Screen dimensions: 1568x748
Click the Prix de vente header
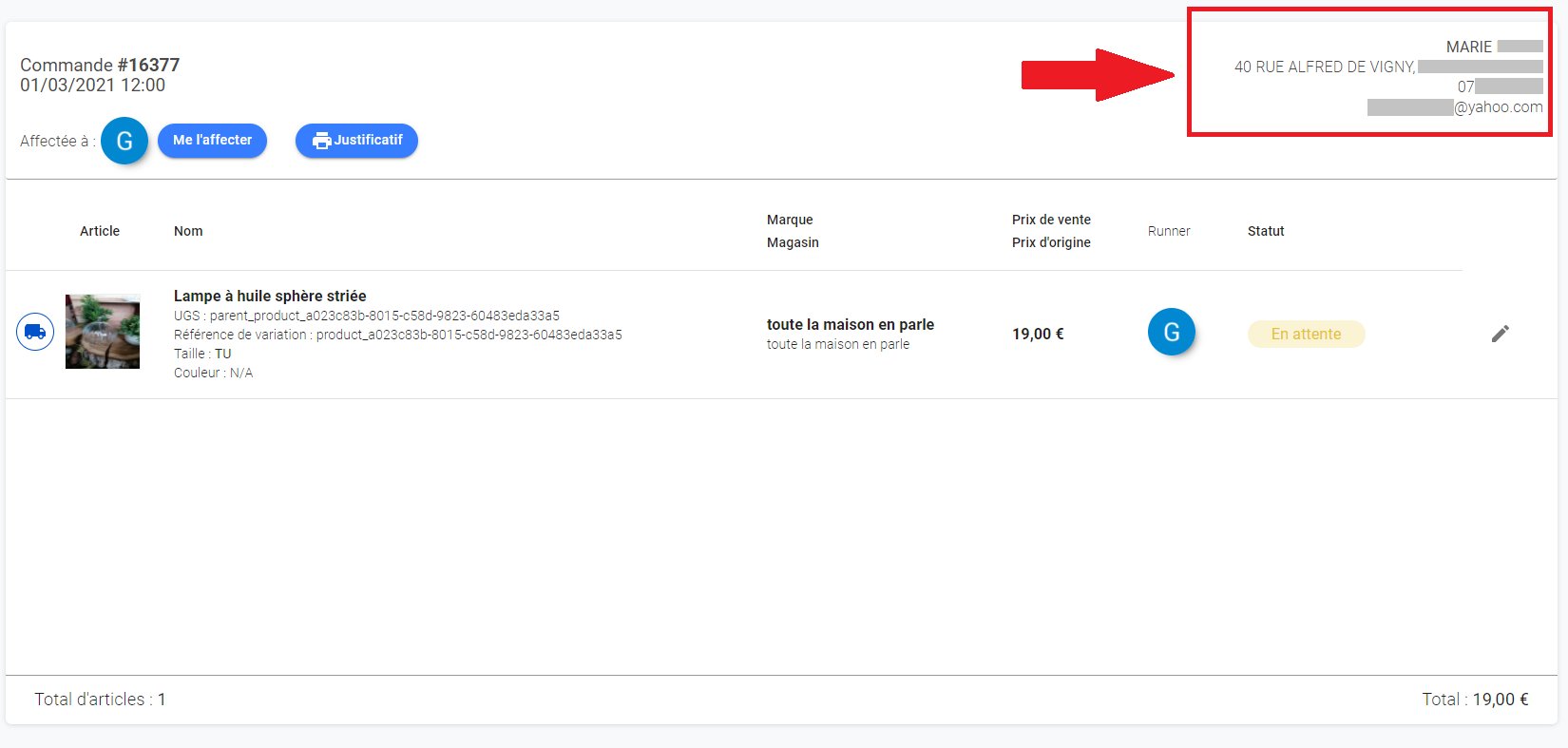(x=1051, y=220)
